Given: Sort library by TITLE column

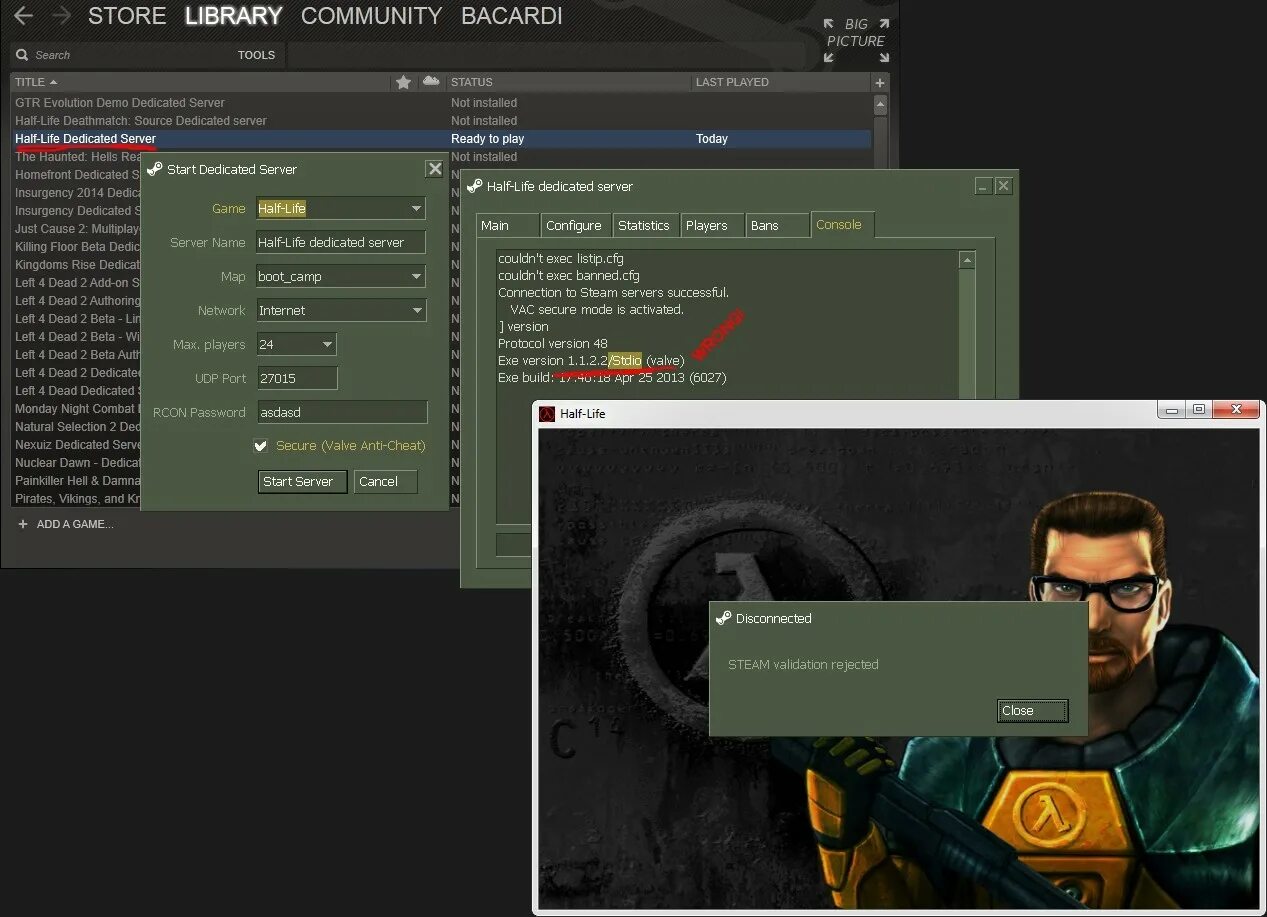Looking at the screenshot, I should 36,82.
